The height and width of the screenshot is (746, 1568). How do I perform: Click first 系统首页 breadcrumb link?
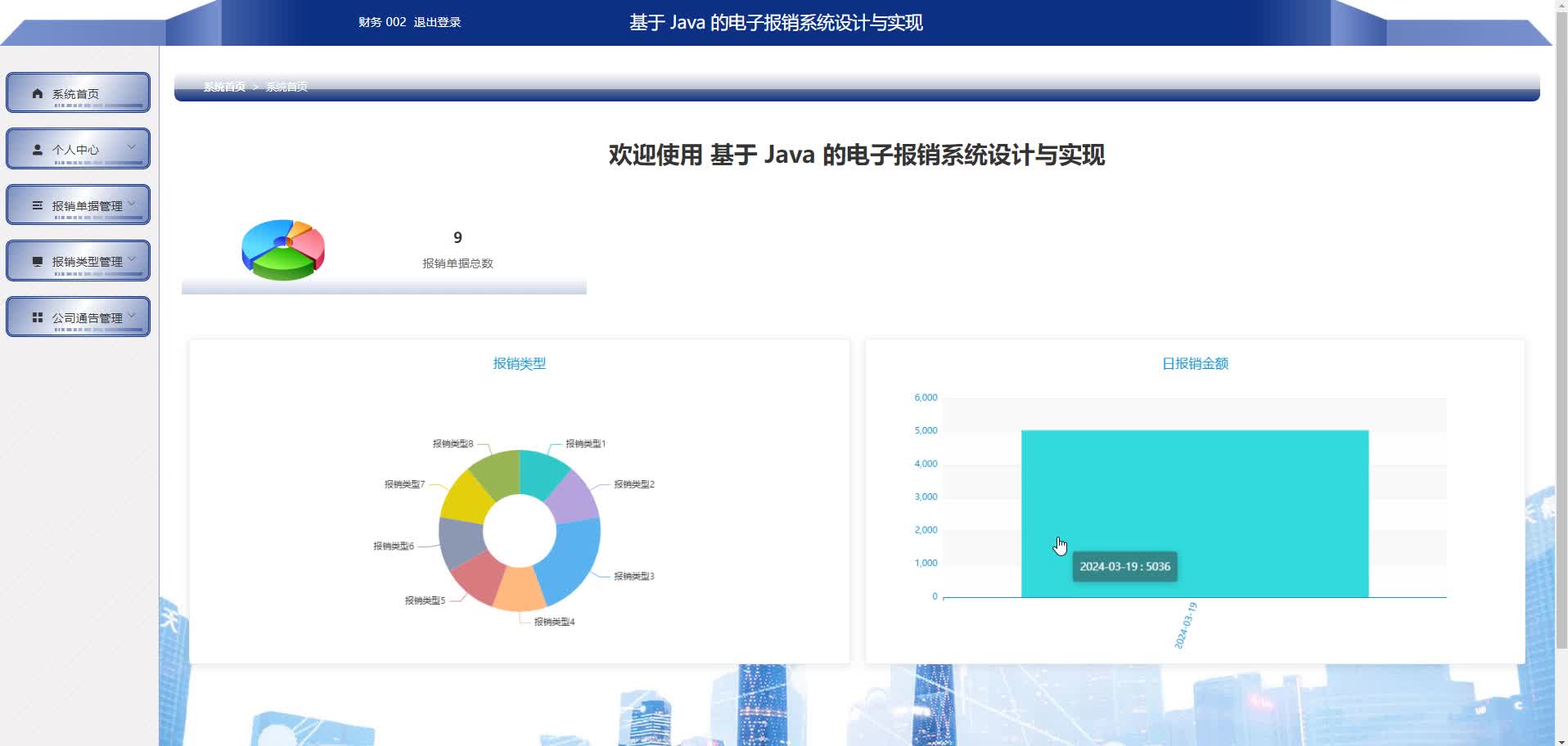pos(224,87)
